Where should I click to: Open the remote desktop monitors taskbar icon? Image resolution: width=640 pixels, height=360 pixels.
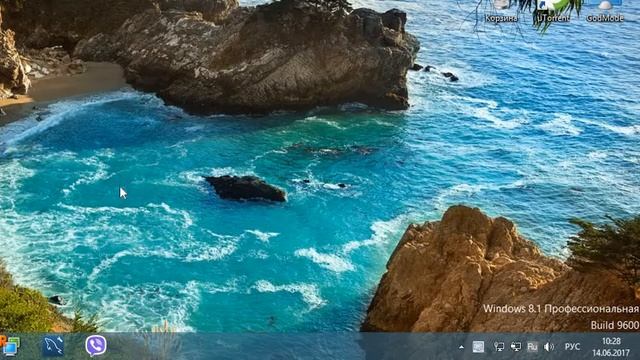pos(10,346)
